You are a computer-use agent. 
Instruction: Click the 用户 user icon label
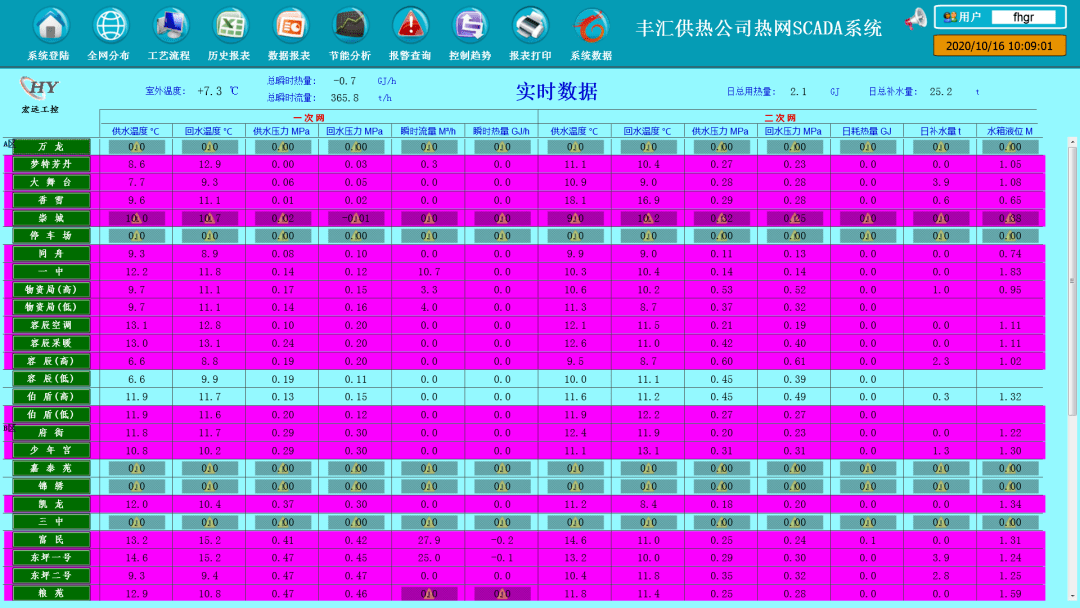tap(962, 17)
